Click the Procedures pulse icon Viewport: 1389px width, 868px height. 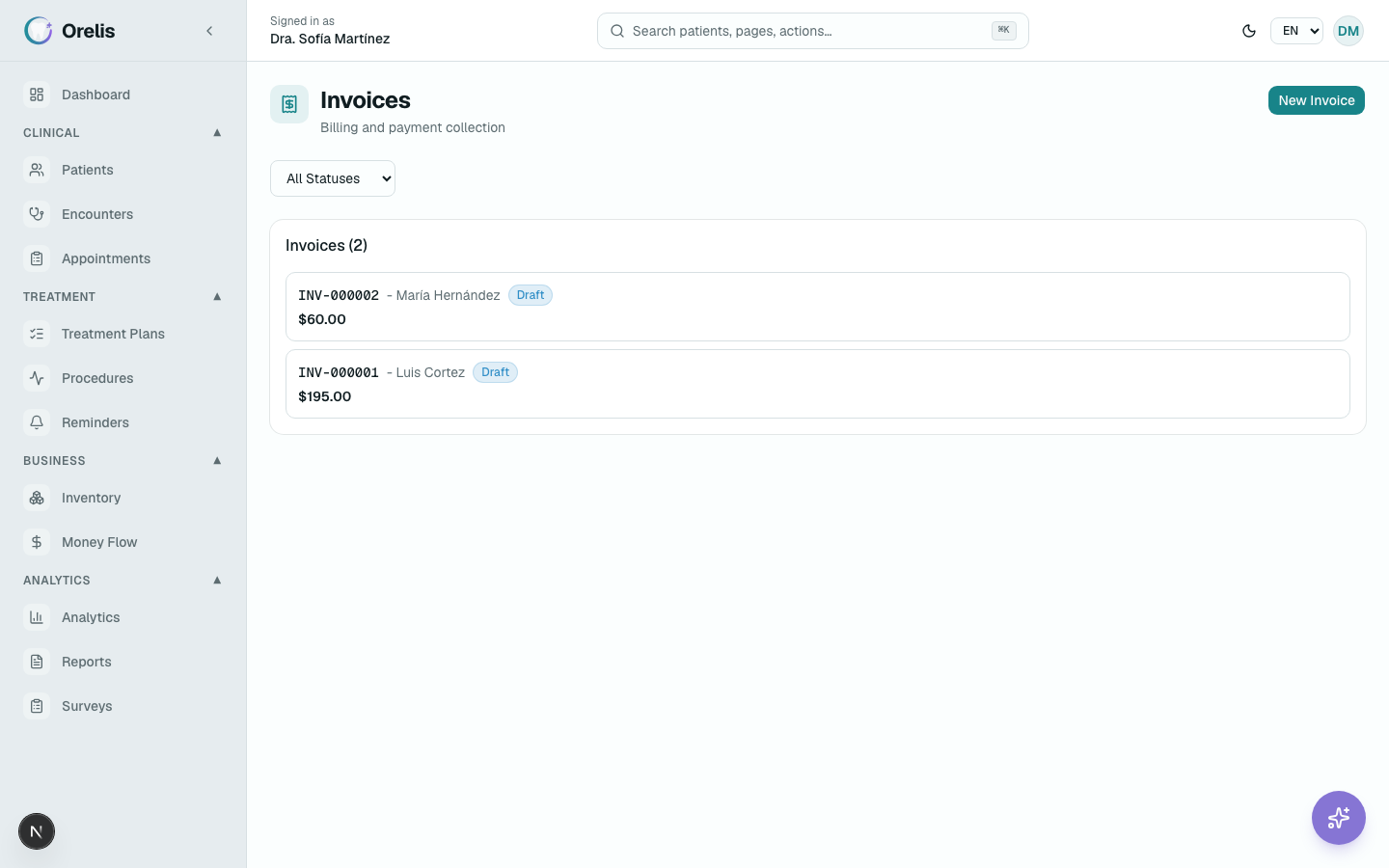click(x=37, y=378)
